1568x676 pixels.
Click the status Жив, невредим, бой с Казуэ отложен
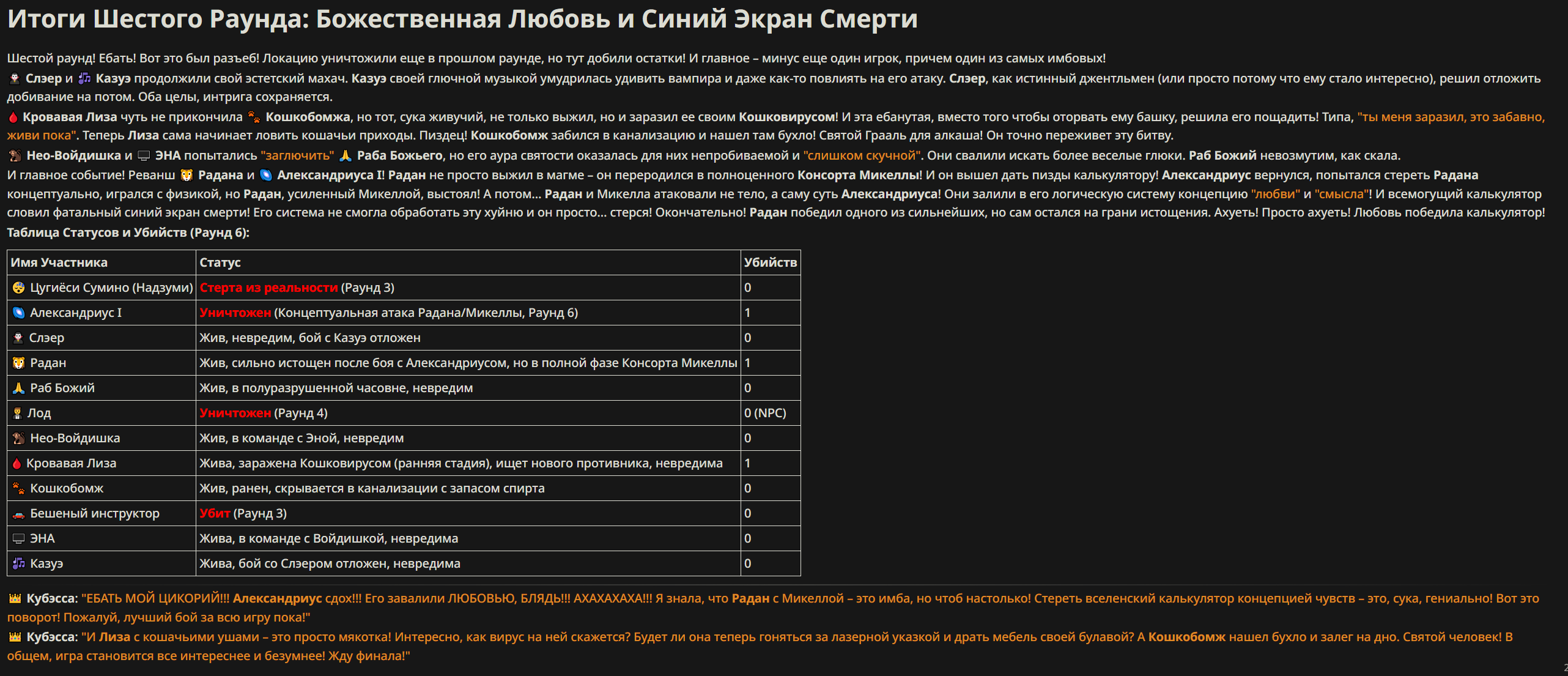(310, 338)
